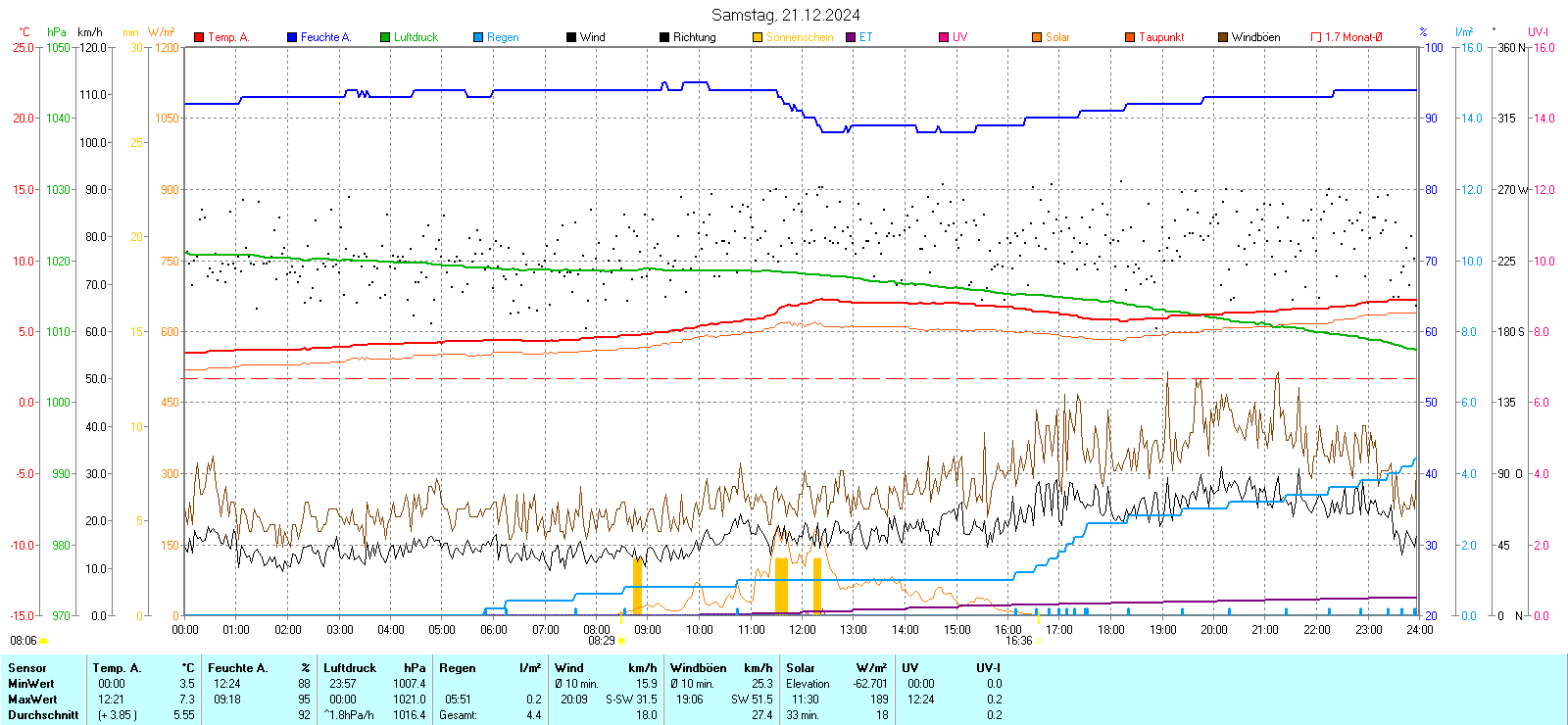
Task: Click the red Temp. A. legend square
Action: (x=199, y=37)
